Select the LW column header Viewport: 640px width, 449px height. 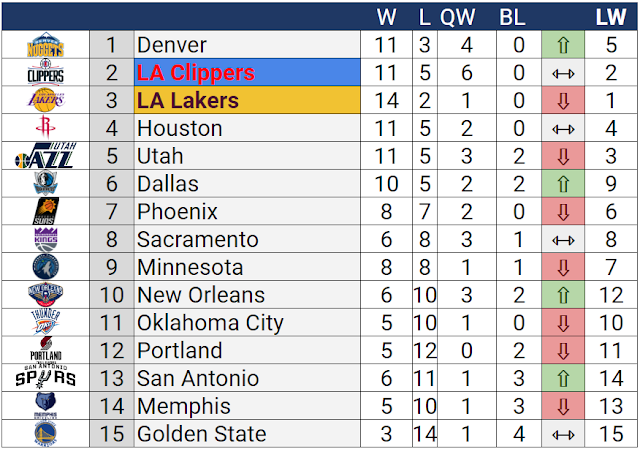[611, 17]
